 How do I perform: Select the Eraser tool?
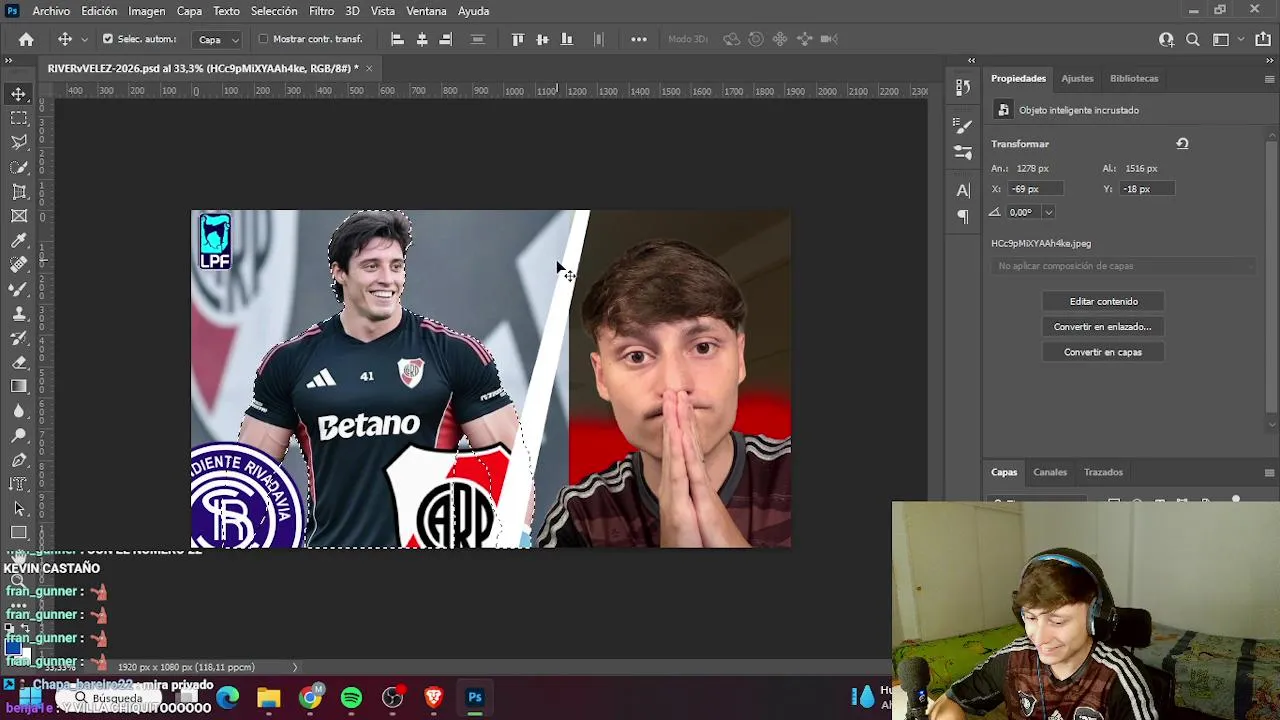pos(19,362)
